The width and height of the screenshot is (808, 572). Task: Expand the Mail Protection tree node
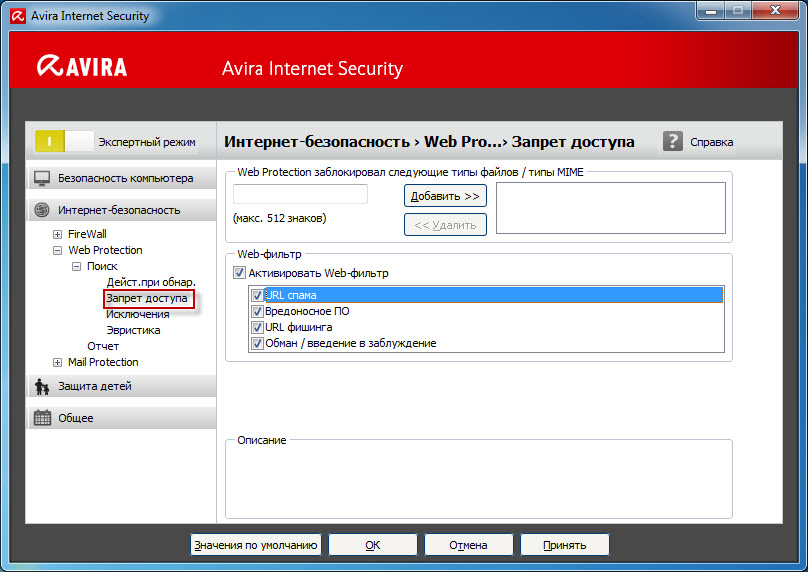[57, 362]
